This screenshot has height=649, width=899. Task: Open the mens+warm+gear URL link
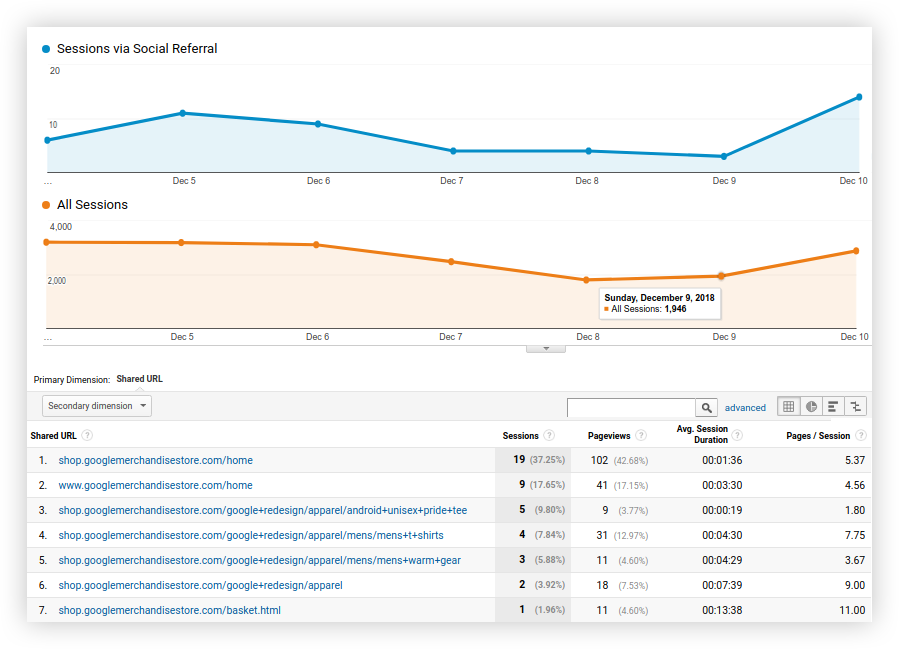pos(259,560)
